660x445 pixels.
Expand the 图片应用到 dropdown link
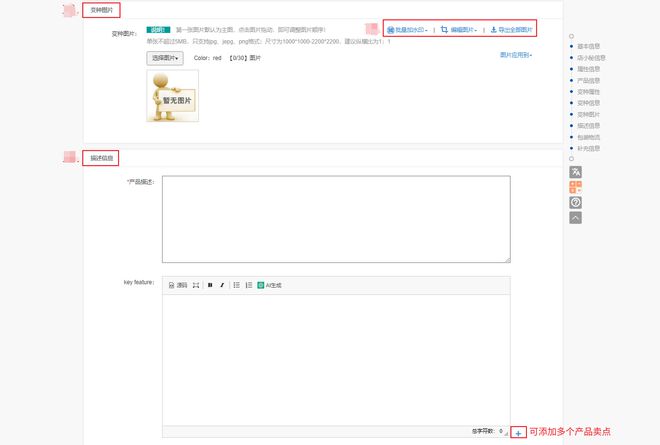click(516, 55)
